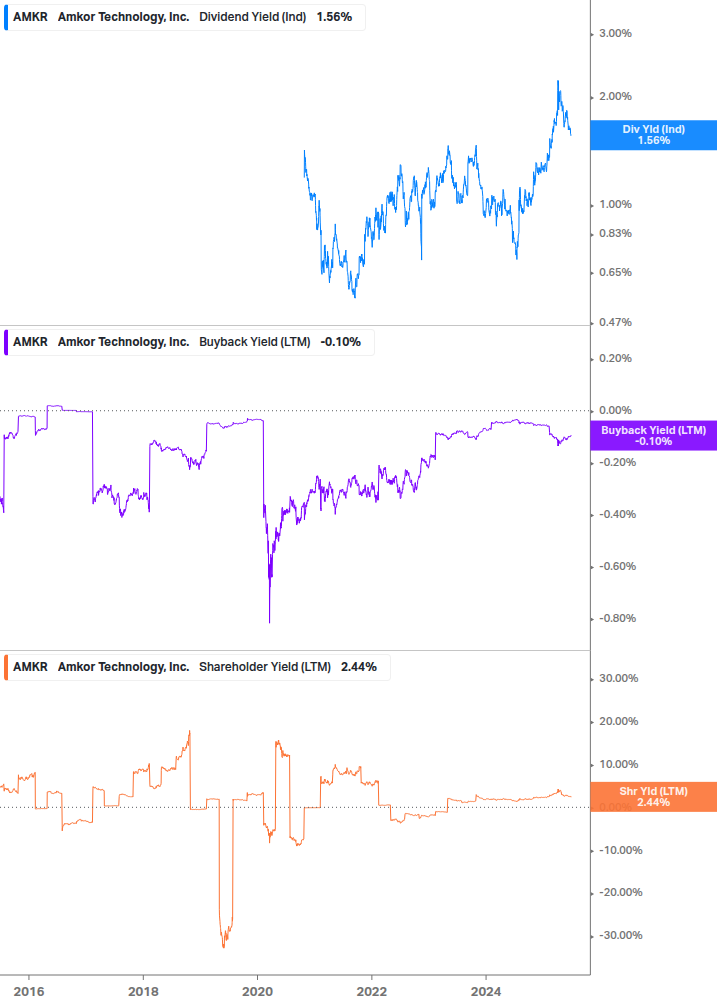Click the AMKR ticker in the Buyback Yield legend
The height and width of the screenshot is (1005, 717).
tap(30, 342)
